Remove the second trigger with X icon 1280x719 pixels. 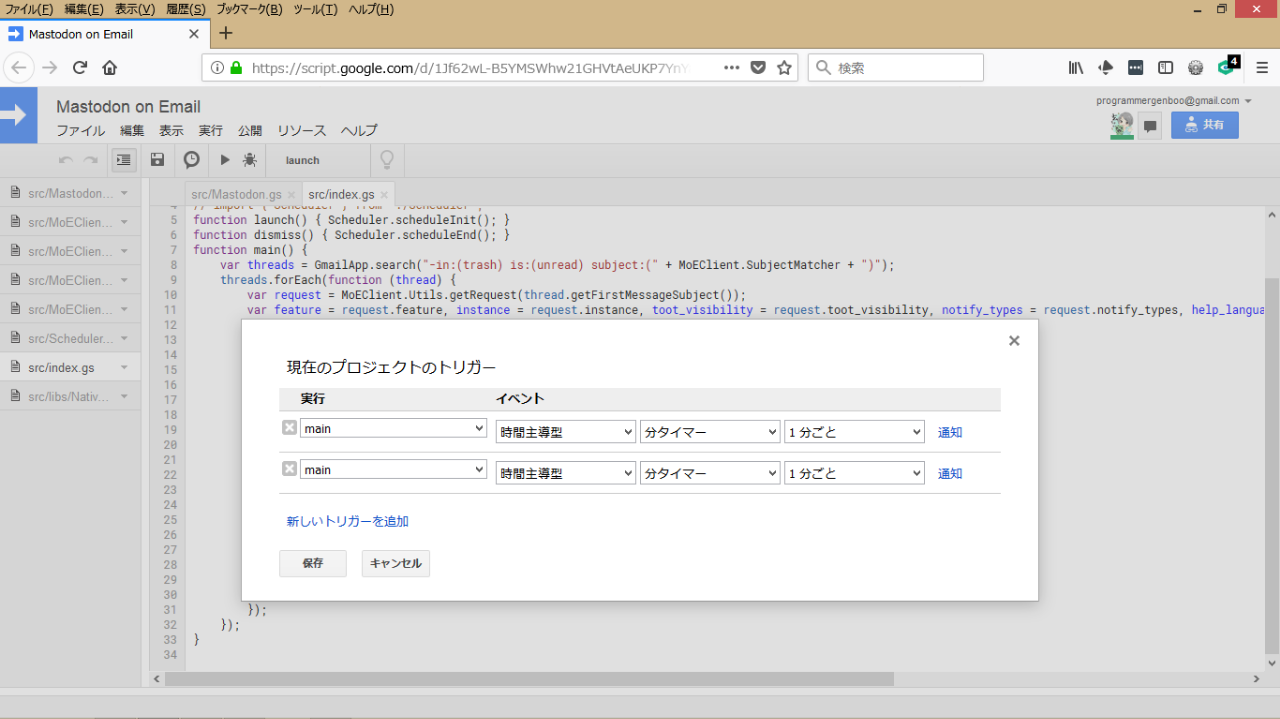(x=289, y=469)
